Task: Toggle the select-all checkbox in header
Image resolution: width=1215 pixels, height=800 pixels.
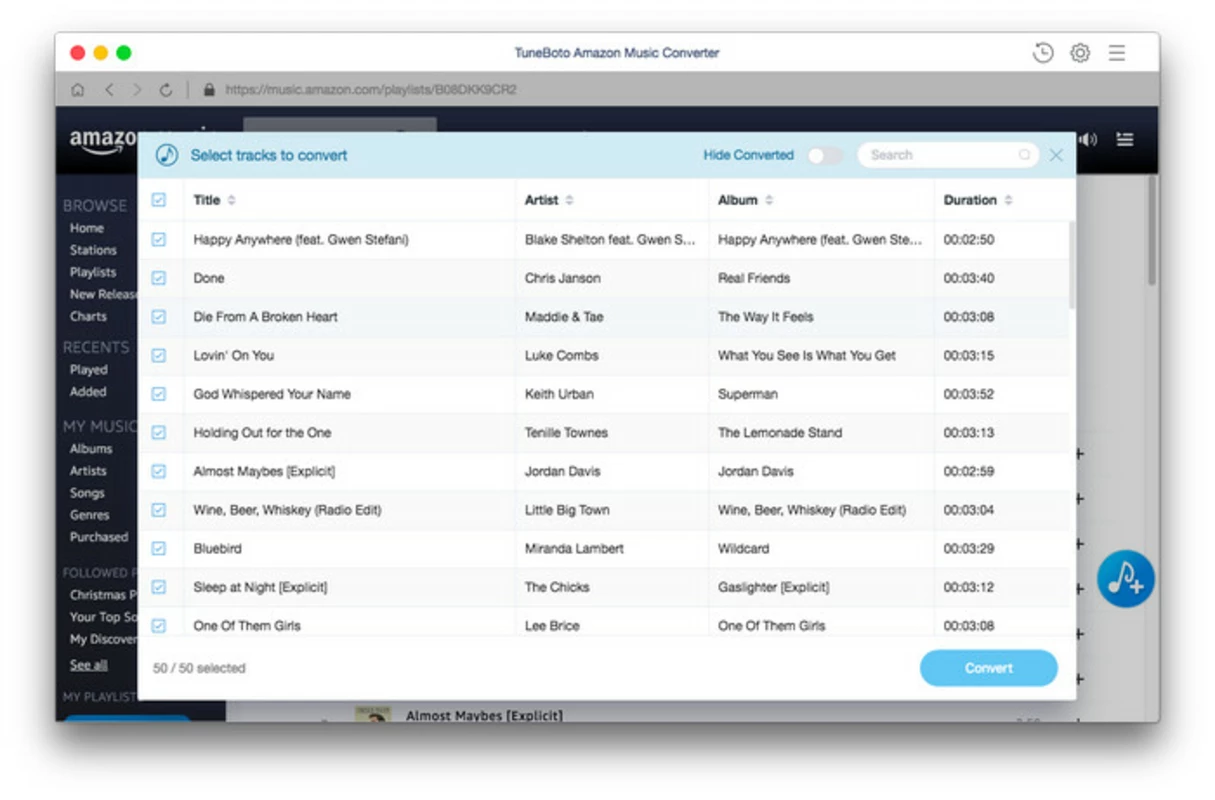Action: (159, 200)
